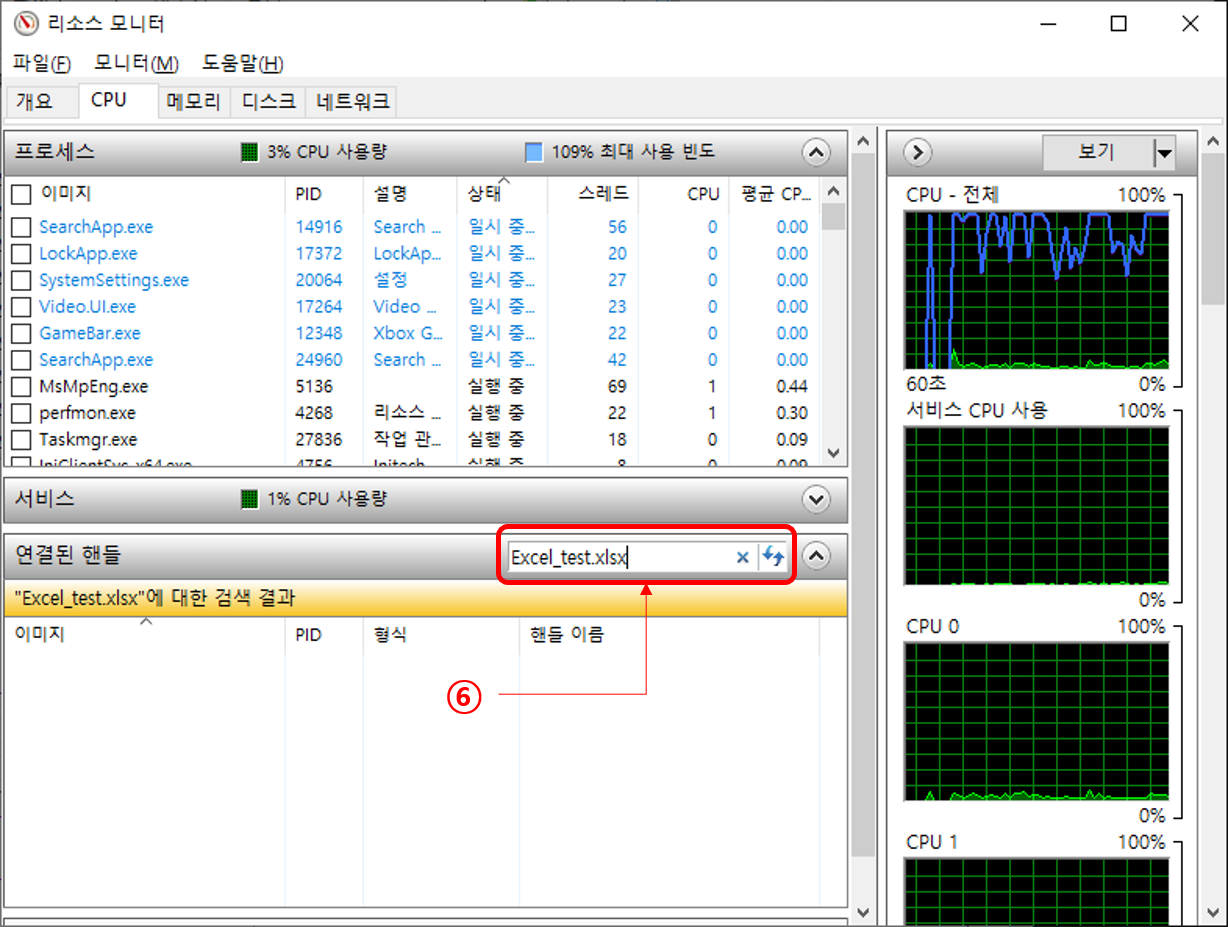The width and height of the screenshot is (1228, 927).
Task: Clear the handle search box with the X icon
Action: (742, 557)
